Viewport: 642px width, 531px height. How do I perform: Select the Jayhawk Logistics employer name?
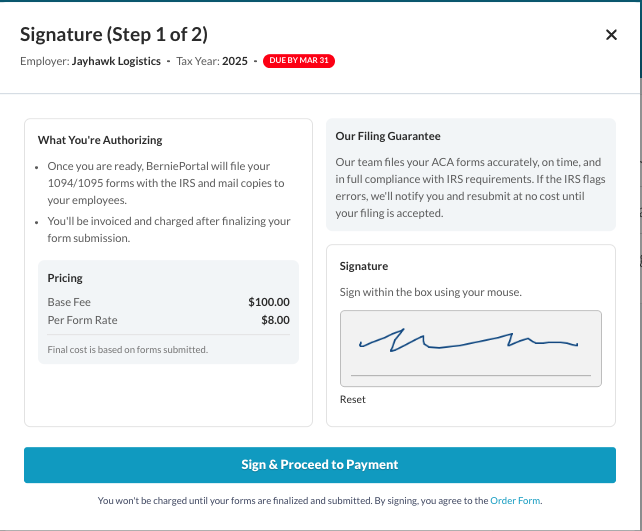(115, 61)
